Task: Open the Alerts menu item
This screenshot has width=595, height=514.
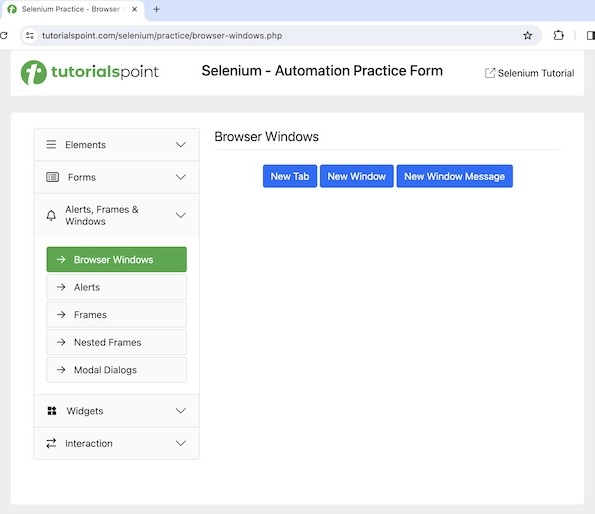Action: pos(116,287)
